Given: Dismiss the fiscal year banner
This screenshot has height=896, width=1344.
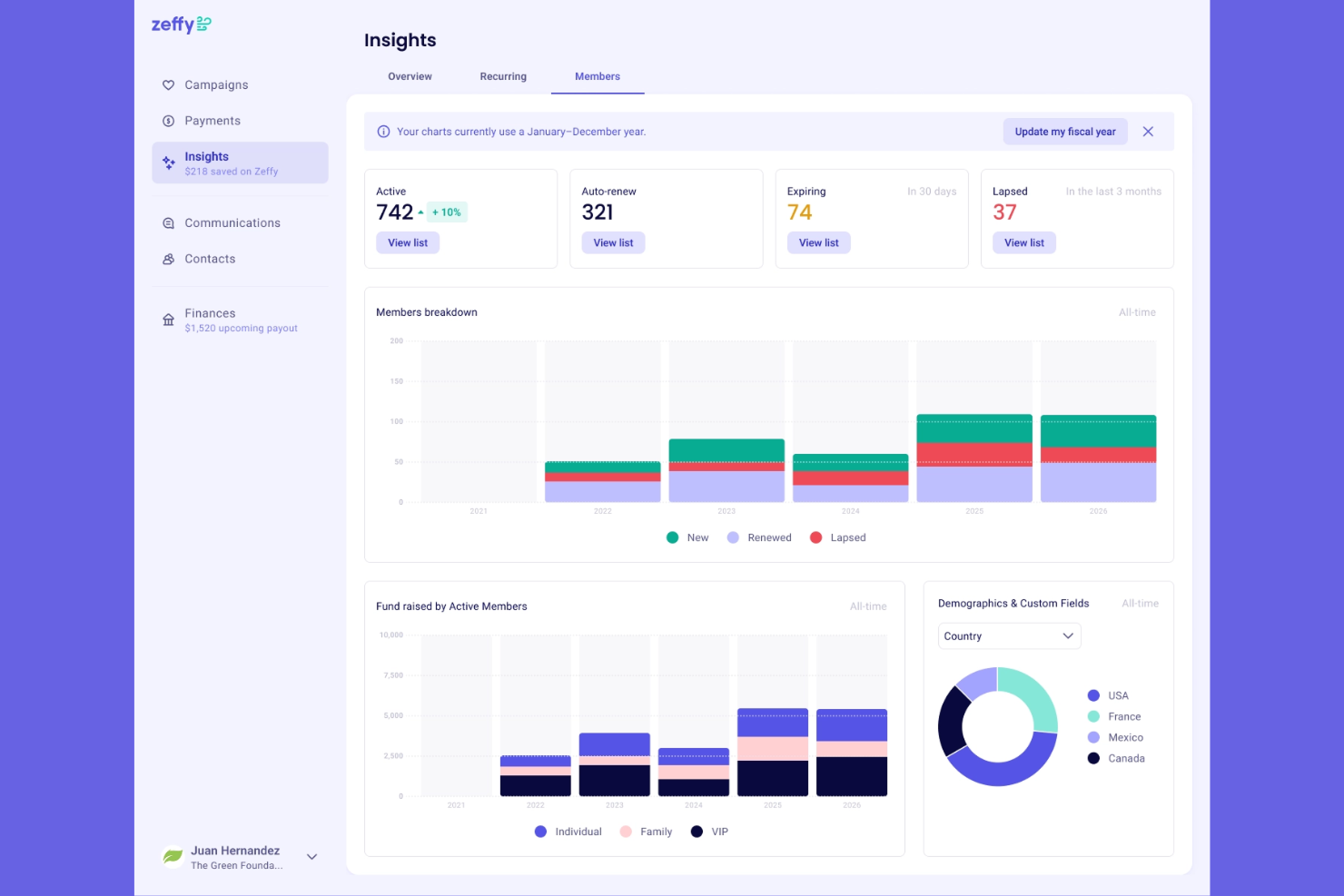Looking at the screenshot, I should 1148,132.
